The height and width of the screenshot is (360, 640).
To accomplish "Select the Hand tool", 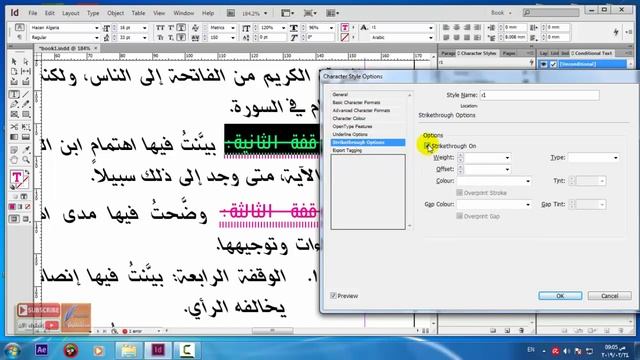I will coord(14,160).
